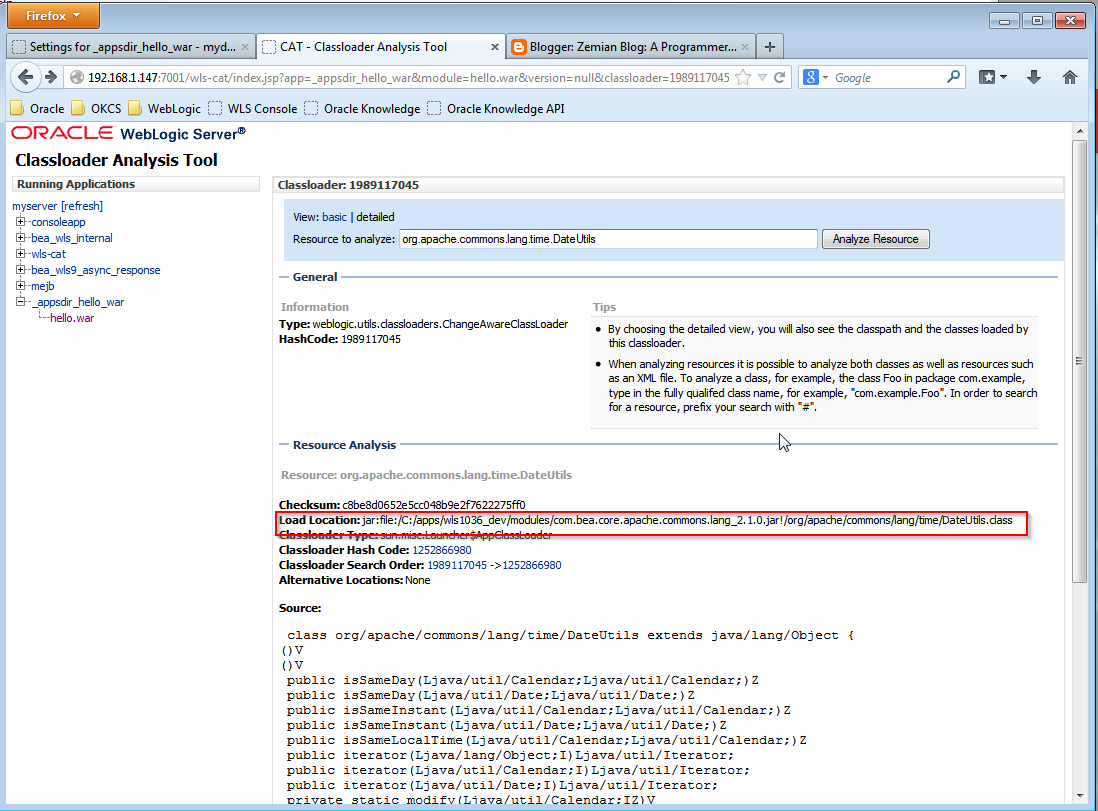Screen dimensions: 1098x811
Task: Expand the consoleapp tree node
Action: point(20,221)
